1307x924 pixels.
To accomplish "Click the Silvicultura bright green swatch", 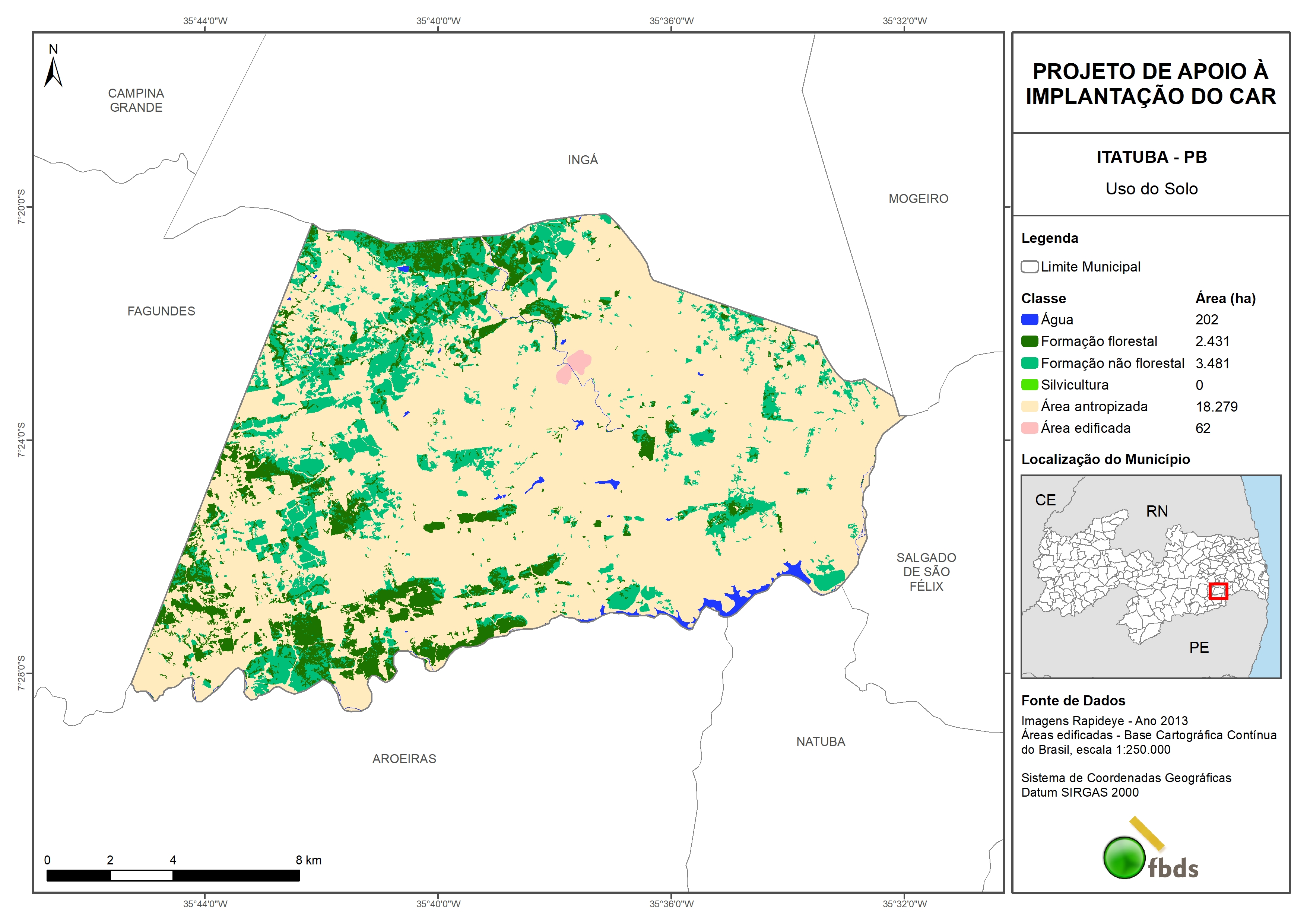I will point(1029,385).
